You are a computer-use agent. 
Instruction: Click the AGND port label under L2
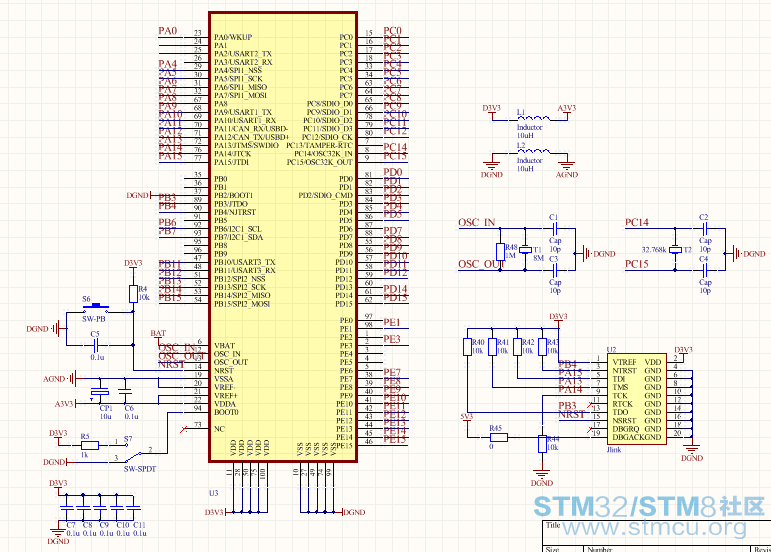(567, 174)
